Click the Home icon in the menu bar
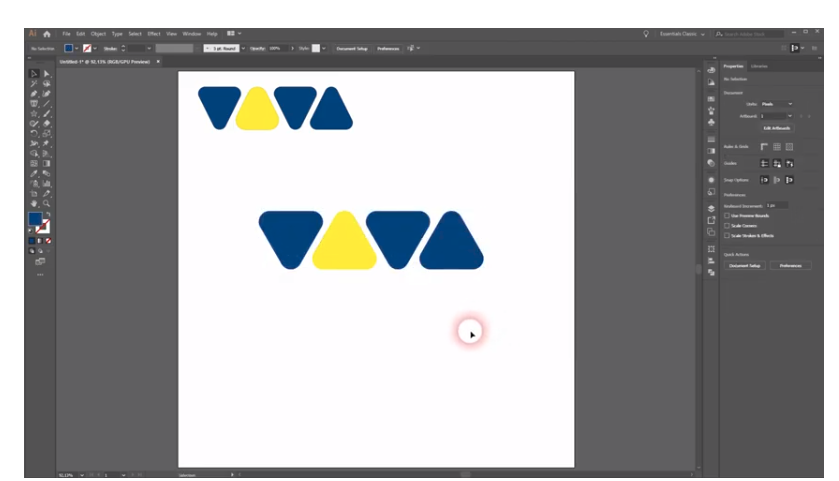Image resolution: width=839 pixels, height=481 pixels. click(46, 33)
